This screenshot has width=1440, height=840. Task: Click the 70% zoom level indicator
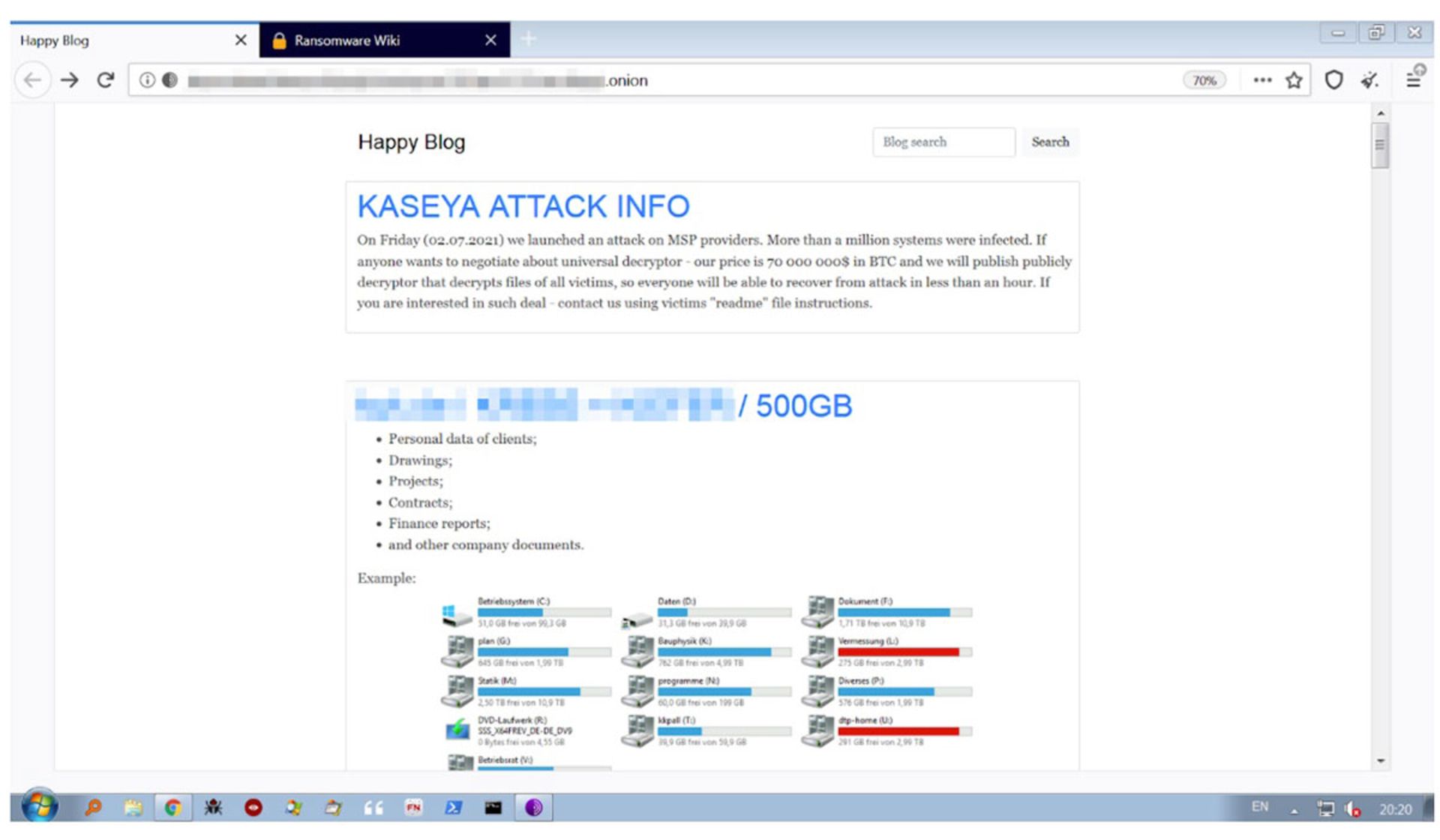(x=1204, y=80)
